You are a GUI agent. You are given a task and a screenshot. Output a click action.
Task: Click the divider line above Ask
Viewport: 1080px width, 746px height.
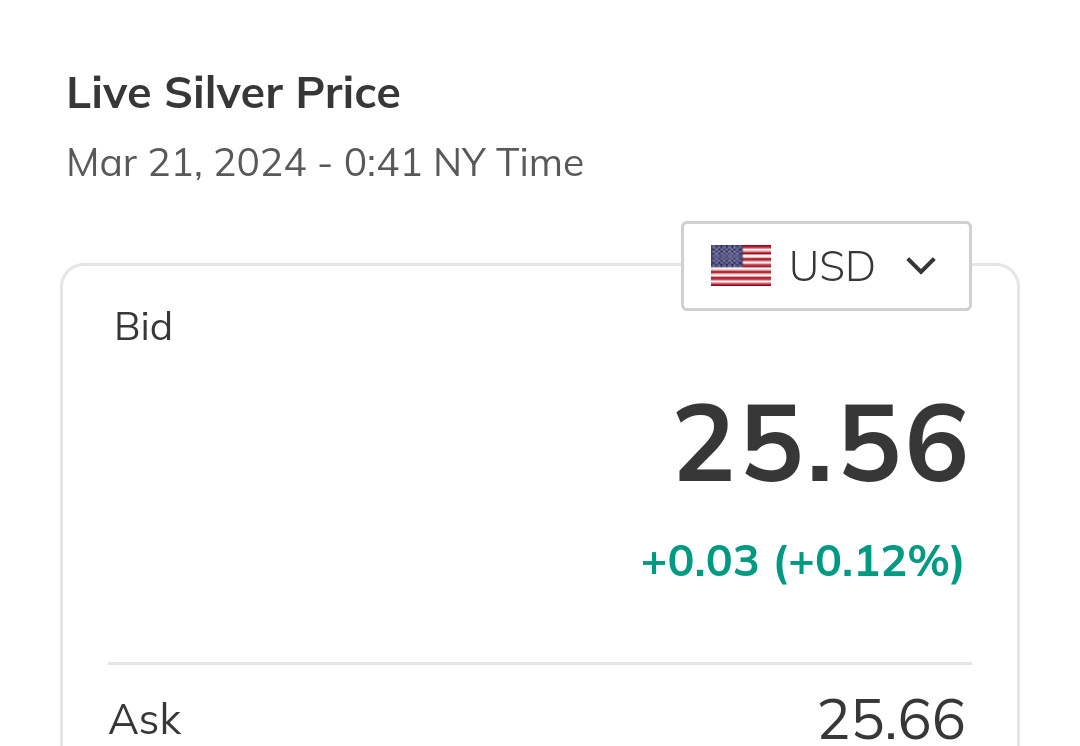pyautogui.click(x=540, y=663)
